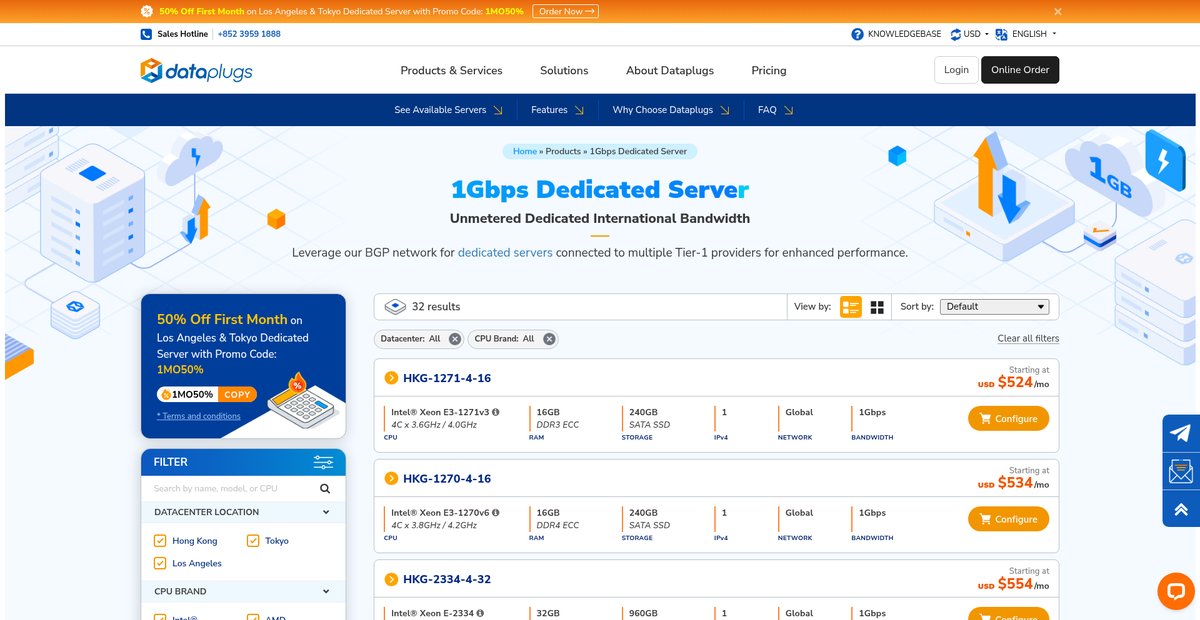Remove the CPU Brand: All filter chip
Screen dimensions: 1200x620
click(549, 339)
